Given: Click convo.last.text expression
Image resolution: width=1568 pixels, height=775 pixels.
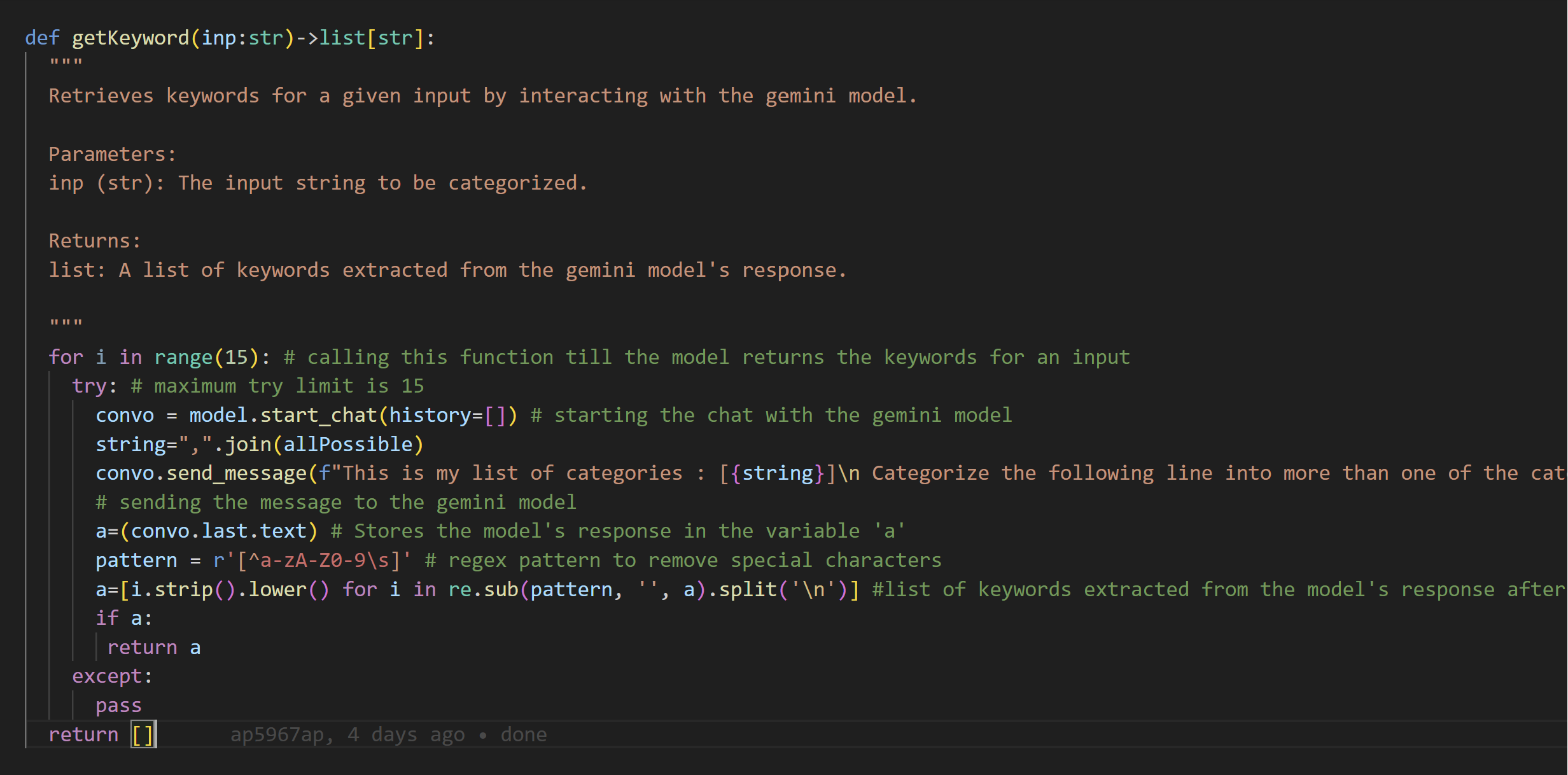Looking at the screenshot, I should (218, 531).
